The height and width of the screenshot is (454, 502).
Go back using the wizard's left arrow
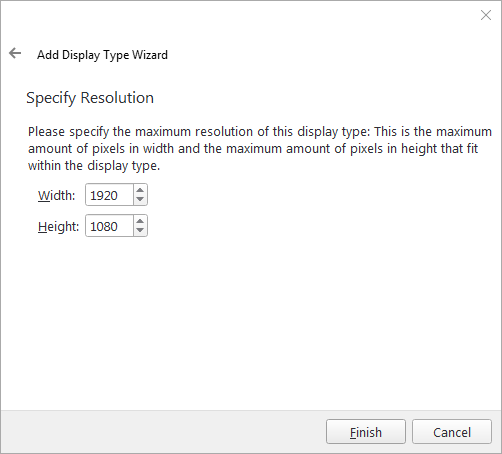[15, 53]
